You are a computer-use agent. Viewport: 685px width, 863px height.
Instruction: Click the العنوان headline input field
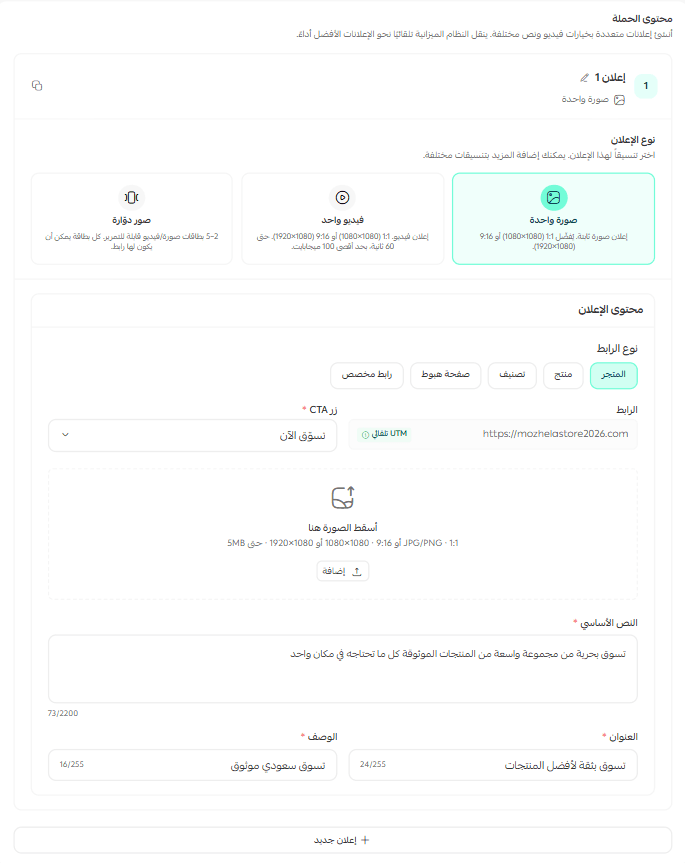pos(493,765)
